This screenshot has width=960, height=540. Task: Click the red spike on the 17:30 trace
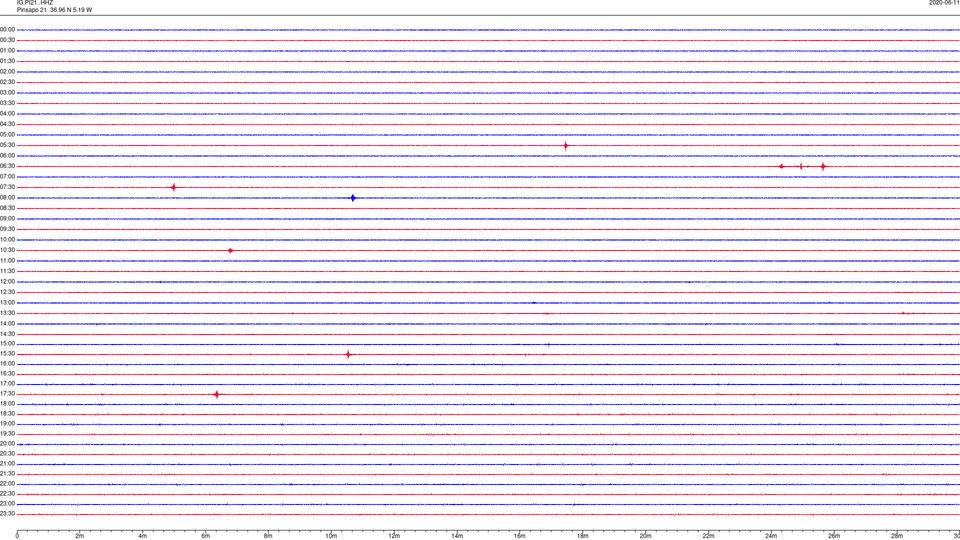(x=217, y=395)
